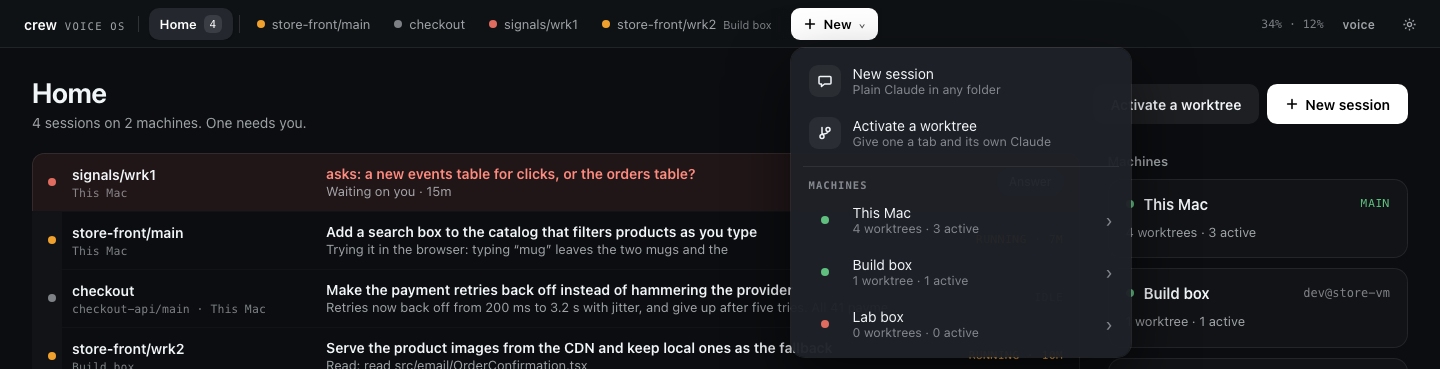Switch to the Home tab
The height and width of the screenshot is (369, 1440).
click(191, 25)
